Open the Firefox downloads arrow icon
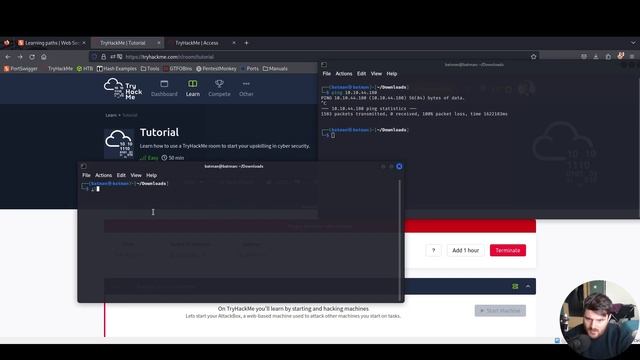 point(596,57)
